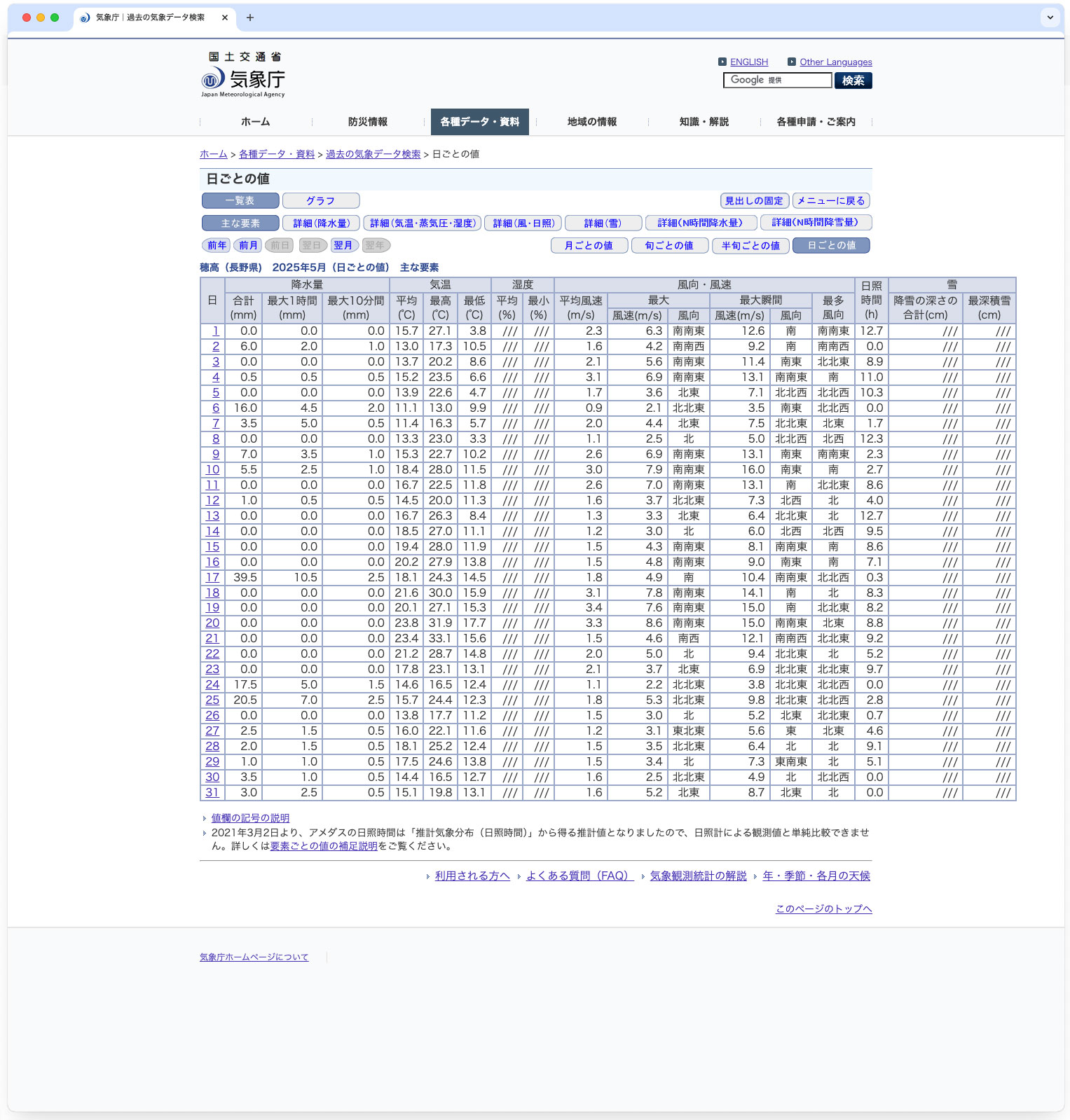The image size is (1070, 1120).
Task: Open day 17 in the table
Action: tap(212, 578)
